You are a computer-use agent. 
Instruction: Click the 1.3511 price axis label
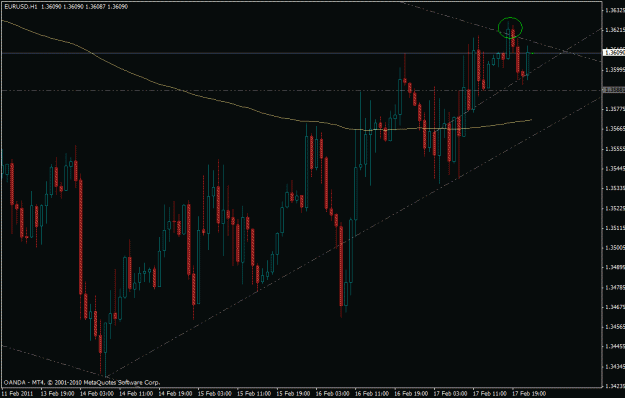[615, 227]
